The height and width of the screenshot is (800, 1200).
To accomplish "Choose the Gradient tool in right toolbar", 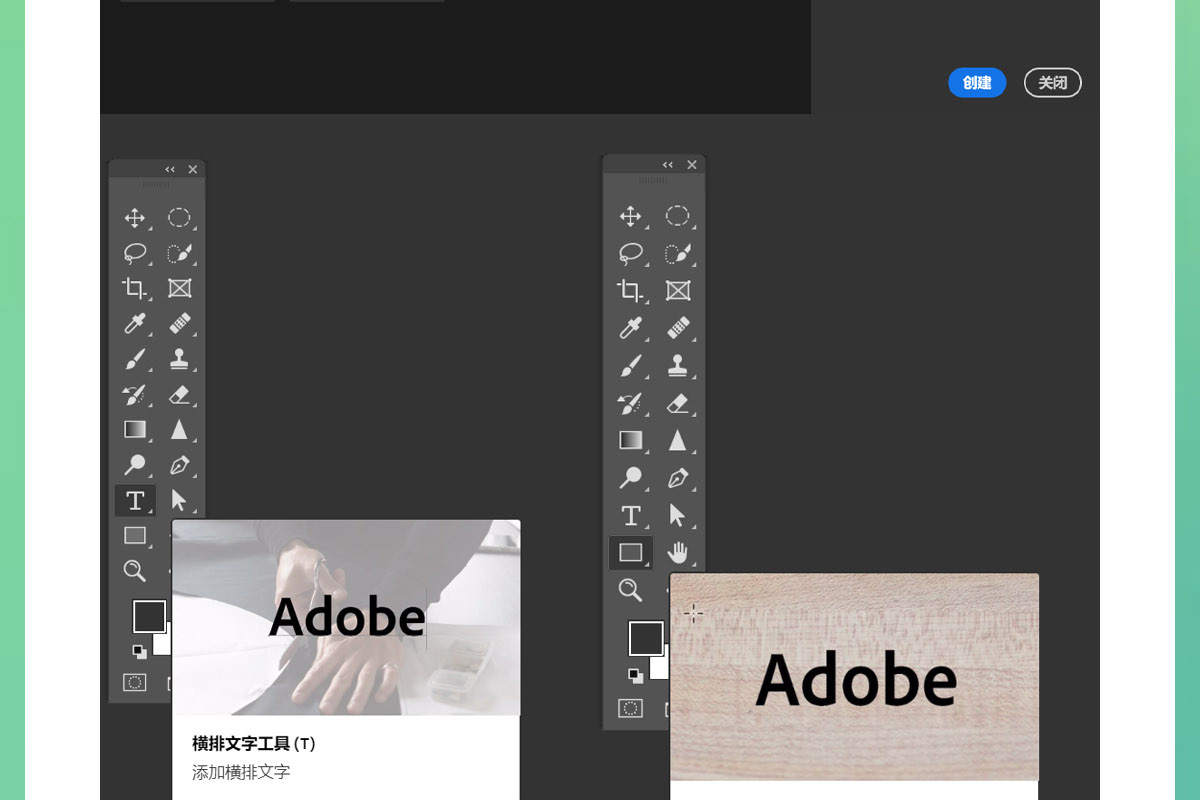I will coord(630,440).
